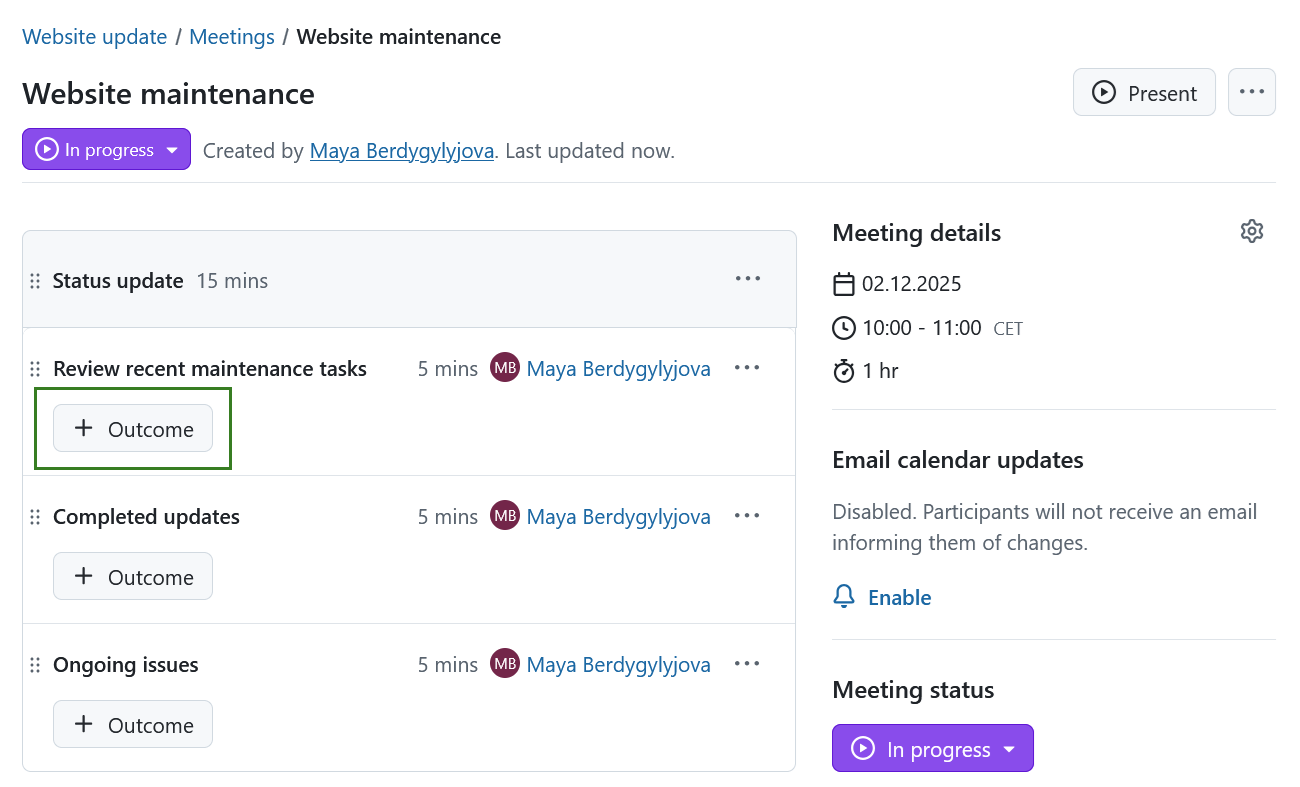Viewport: 1300px width, 787px height.
Task: Click the drag handle of Status update section
Action: coord(35,281)
